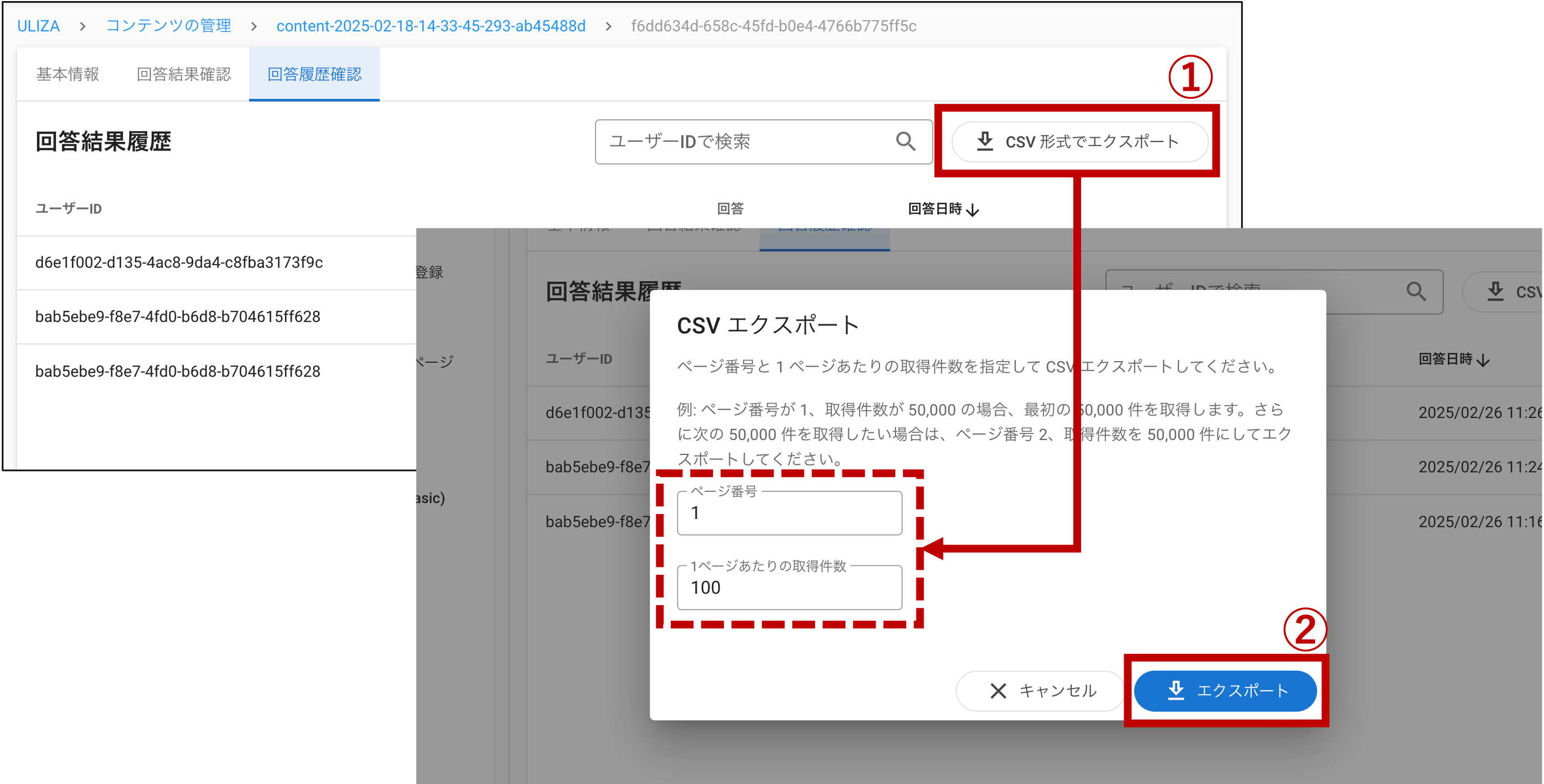Click the CSV エクスポート dialog title
The width and height of the screenshot is (1544, 784).
768,326
